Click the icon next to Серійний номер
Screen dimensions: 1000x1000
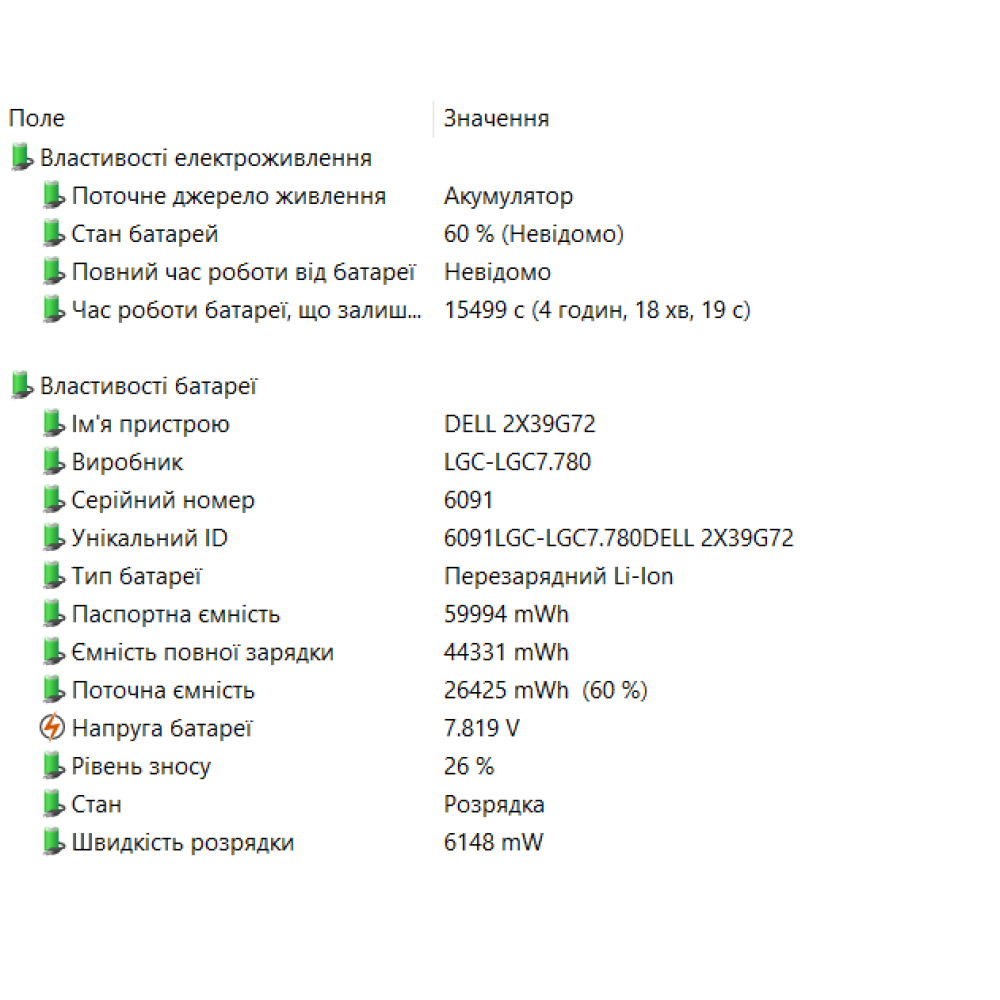coord(54,500)
